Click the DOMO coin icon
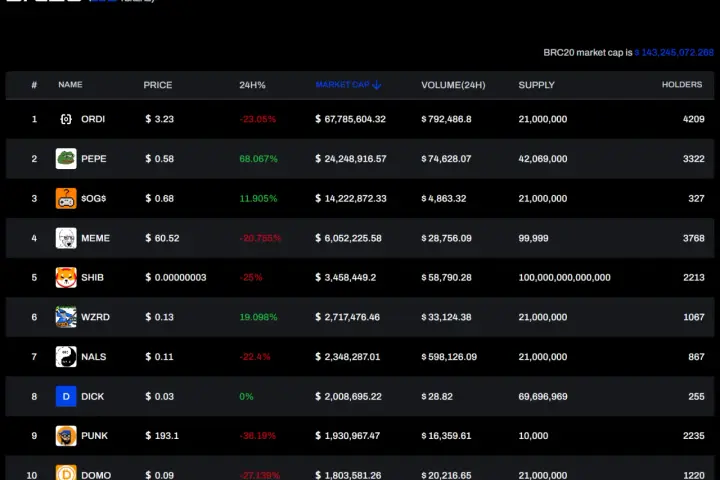Viewport: 720px width, 480px height. [66, 473]
